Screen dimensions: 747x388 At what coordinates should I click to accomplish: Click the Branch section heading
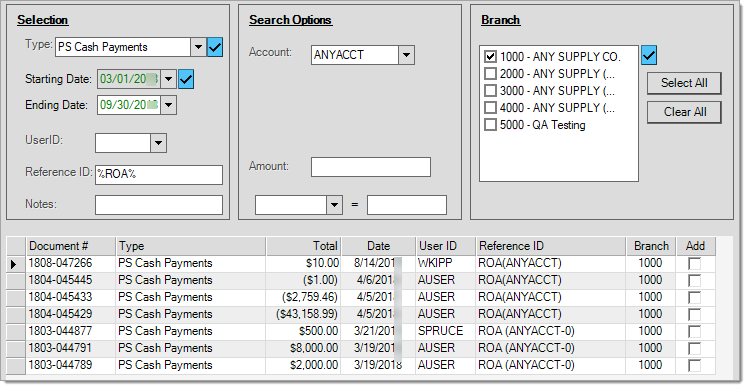pyautogui.click(x=500, y=20)
